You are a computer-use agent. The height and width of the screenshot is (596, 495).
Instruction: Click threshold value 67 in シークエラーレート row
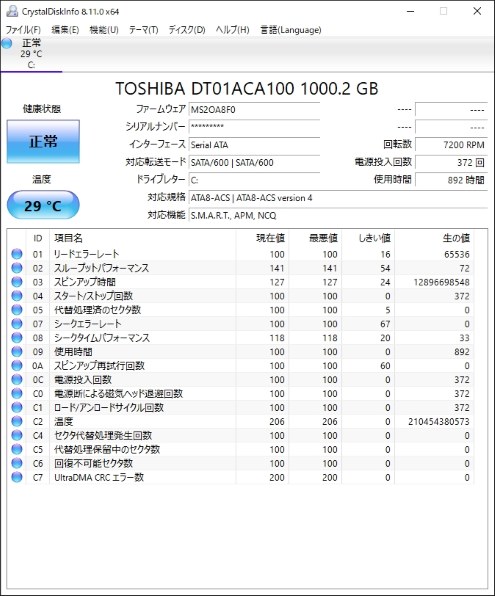(x=385, y=324)
